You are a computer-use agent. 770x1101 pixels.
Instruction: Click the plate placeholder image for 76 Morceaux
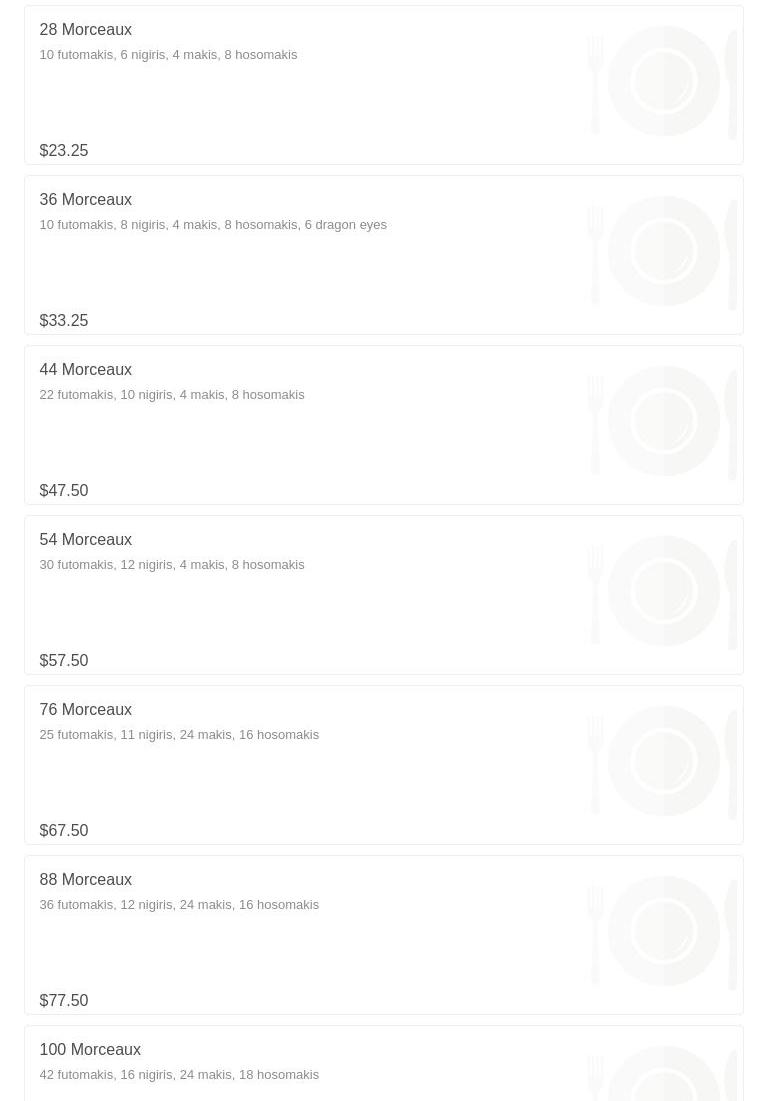[x=663, y=762]
